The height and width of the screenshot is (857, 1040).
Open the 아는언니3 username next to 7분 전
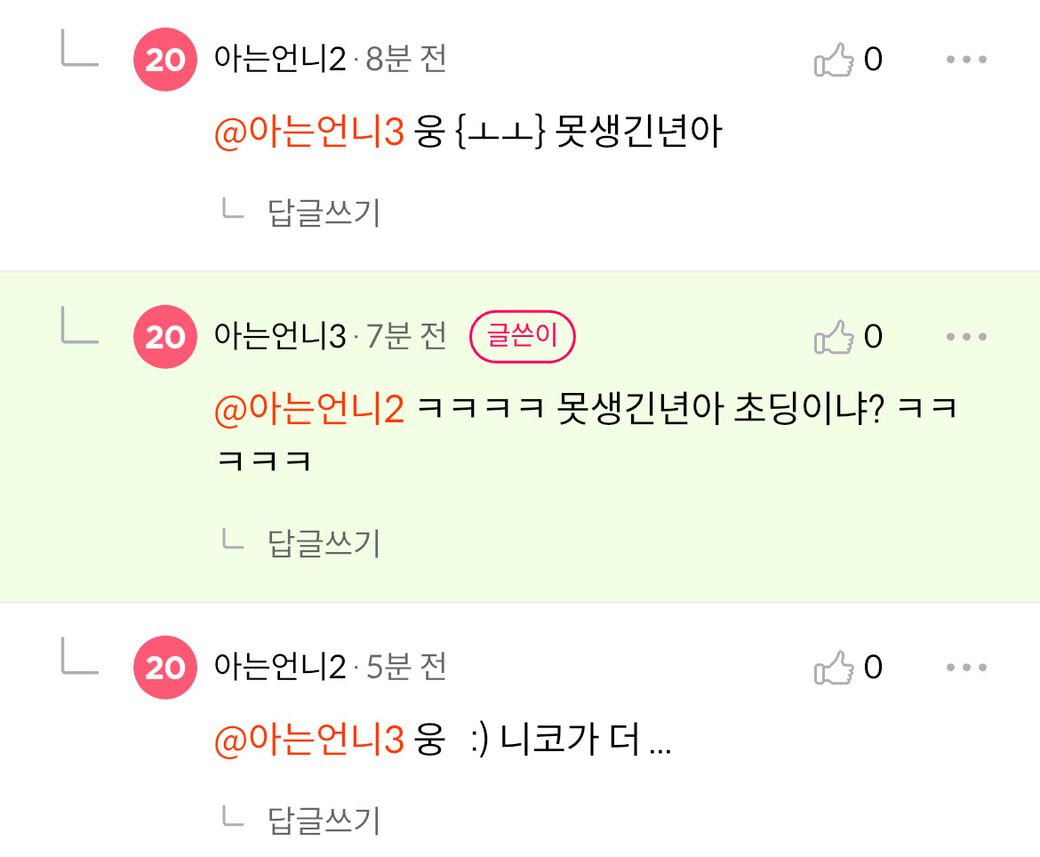[280, 337]
